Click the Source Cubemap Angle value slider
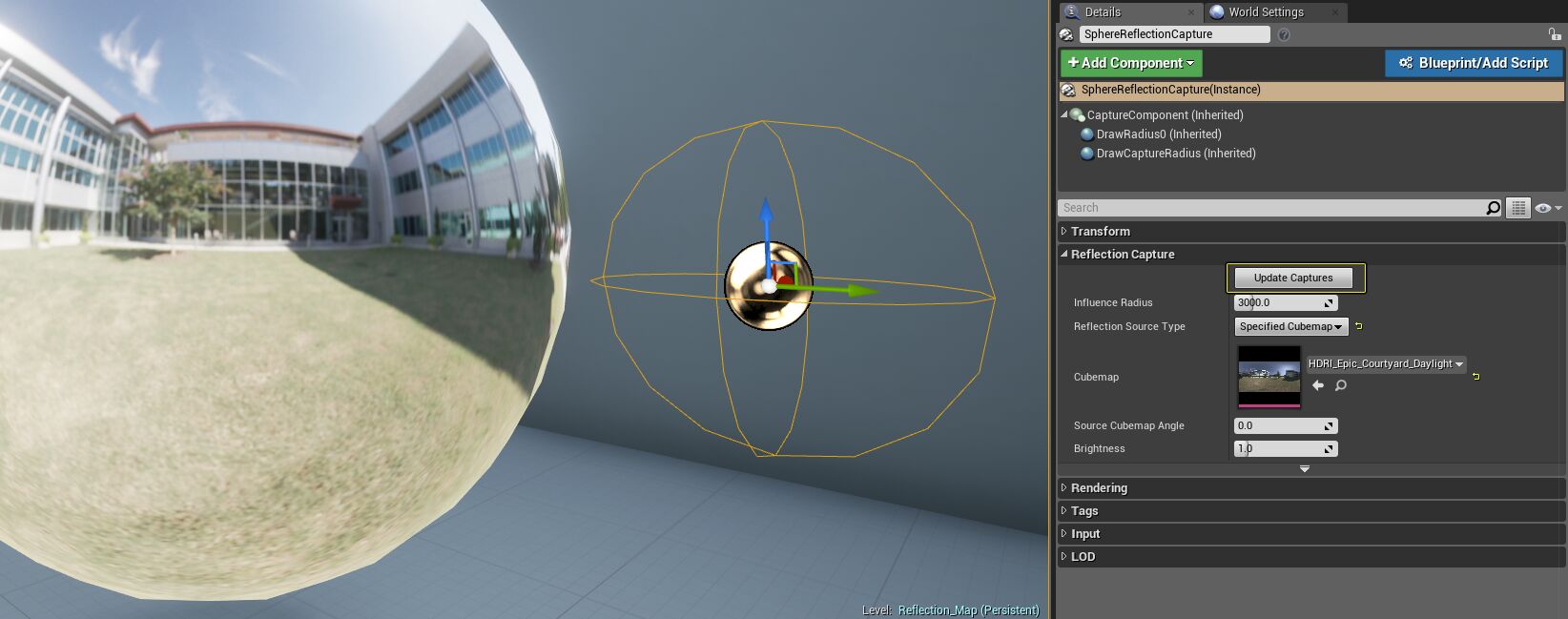 [x=1286, y=426]
